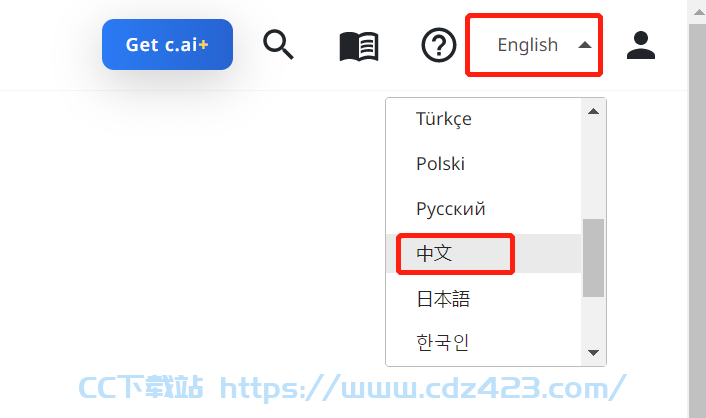Open the search magnifier icon
This screenshot has height=418, width=706.
point(278,45)
